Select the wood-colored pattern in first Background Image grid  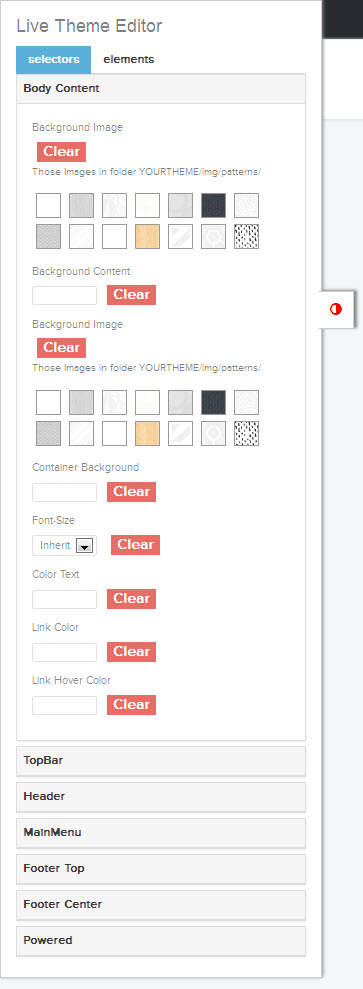click(x=147, y=237)
